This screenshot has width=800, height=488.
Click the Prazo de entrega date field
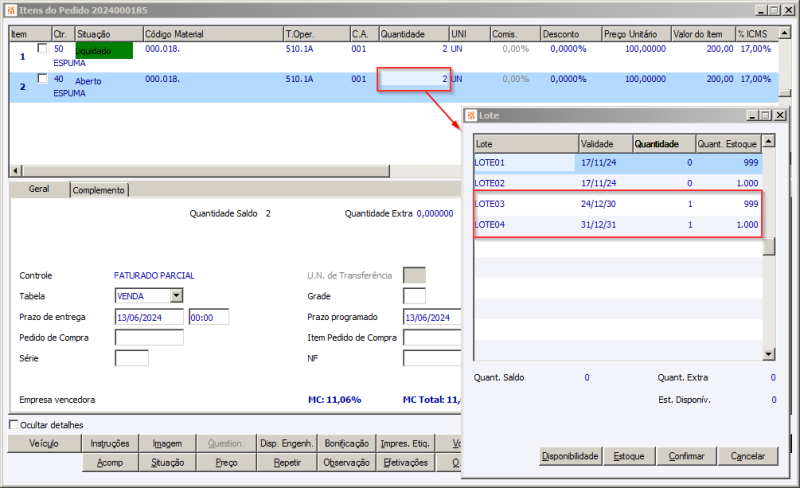149,317
